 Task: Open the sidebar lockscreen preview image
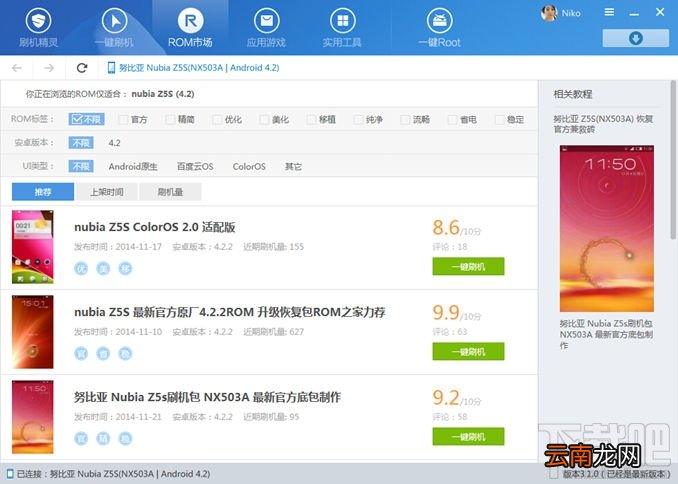click(607, 228)
